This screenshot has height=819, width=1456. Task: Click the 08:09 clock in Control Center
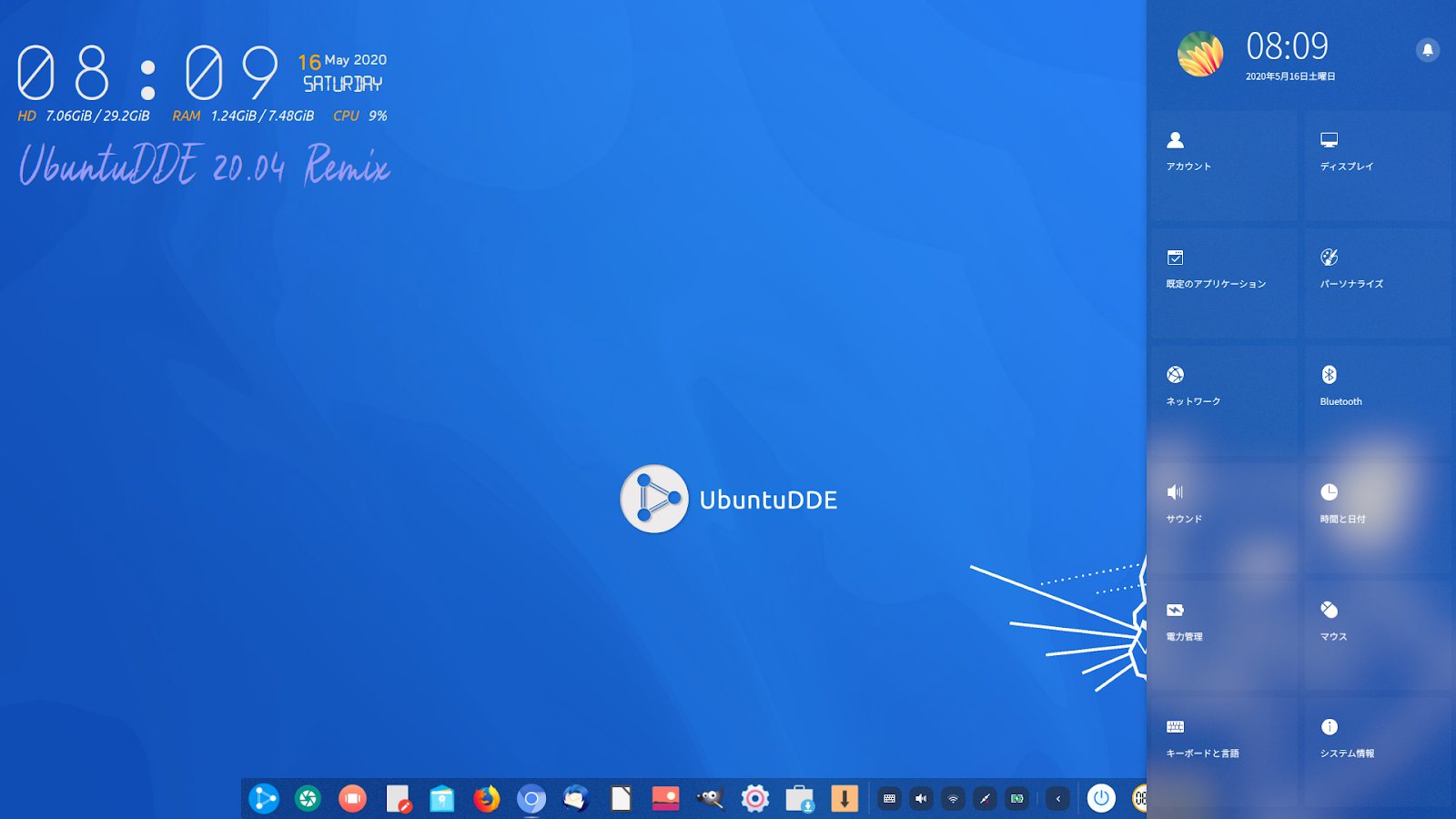(1287, 45)
